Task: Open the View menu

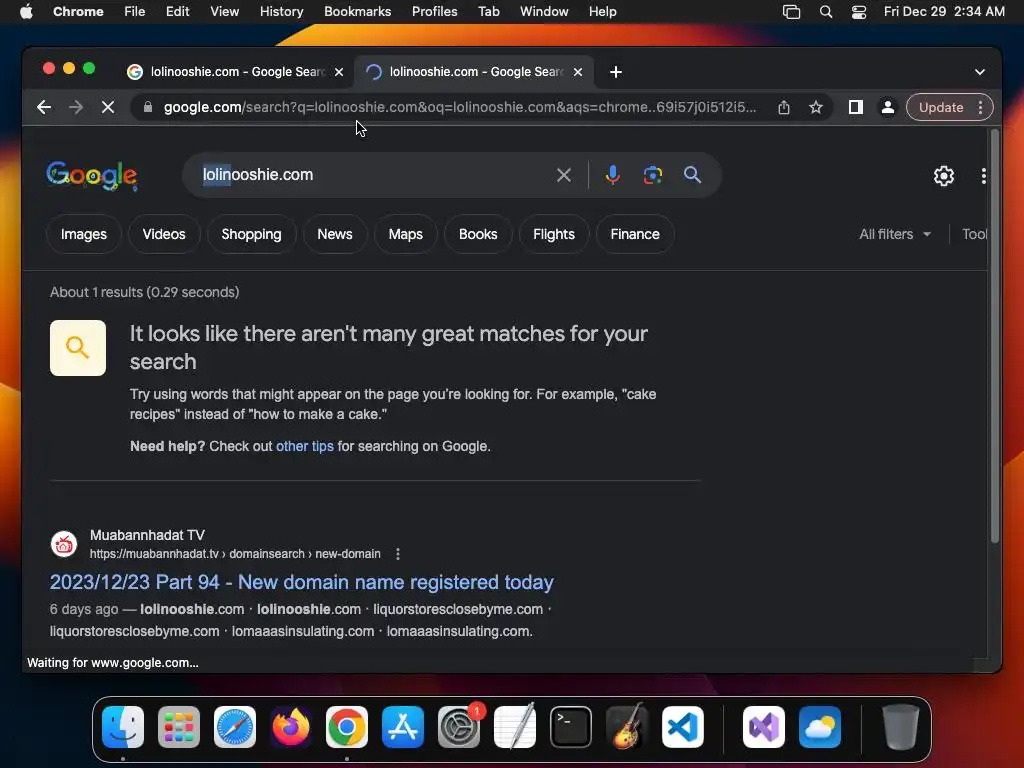Action: pyautogui.click(x=225, y=12)
